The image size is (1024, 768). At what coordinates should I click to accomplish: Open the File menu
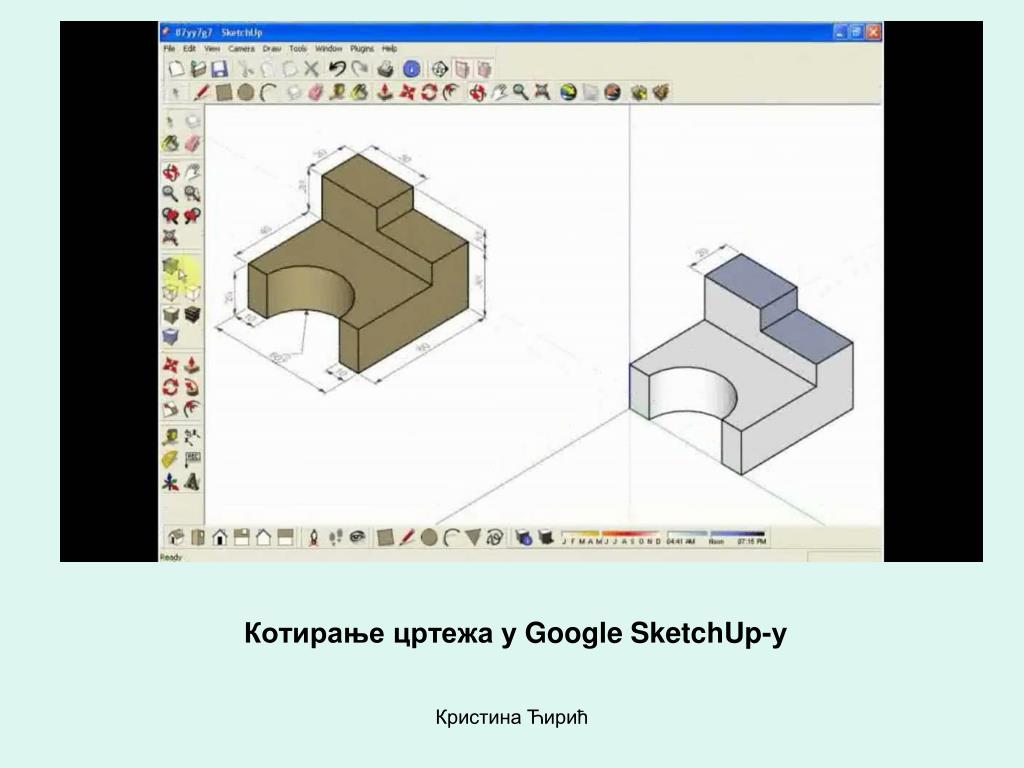[x=169, y=49]
